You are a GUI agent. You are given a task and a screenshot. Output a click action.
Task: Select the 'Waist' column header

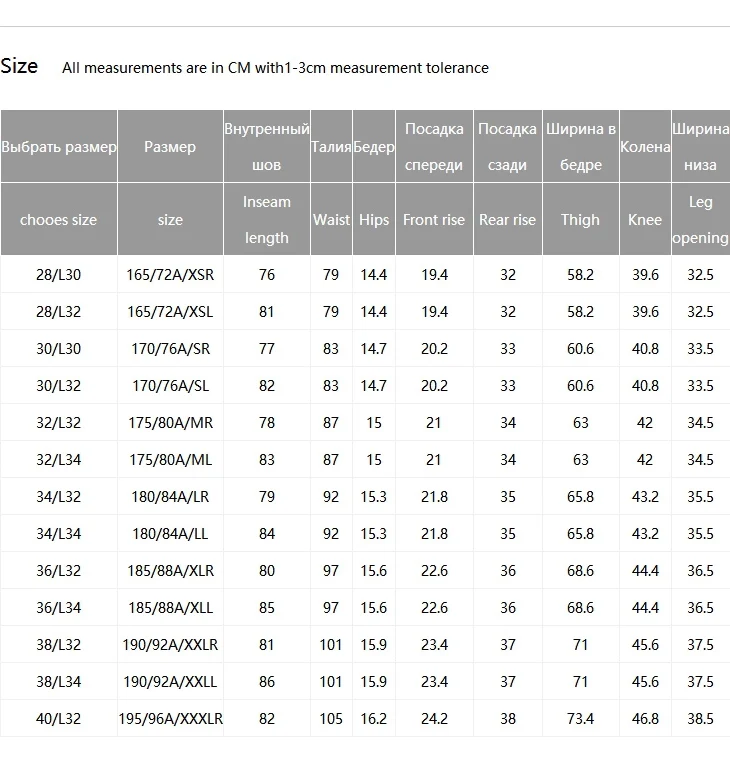pyautogui.click(x=331, y=220)
